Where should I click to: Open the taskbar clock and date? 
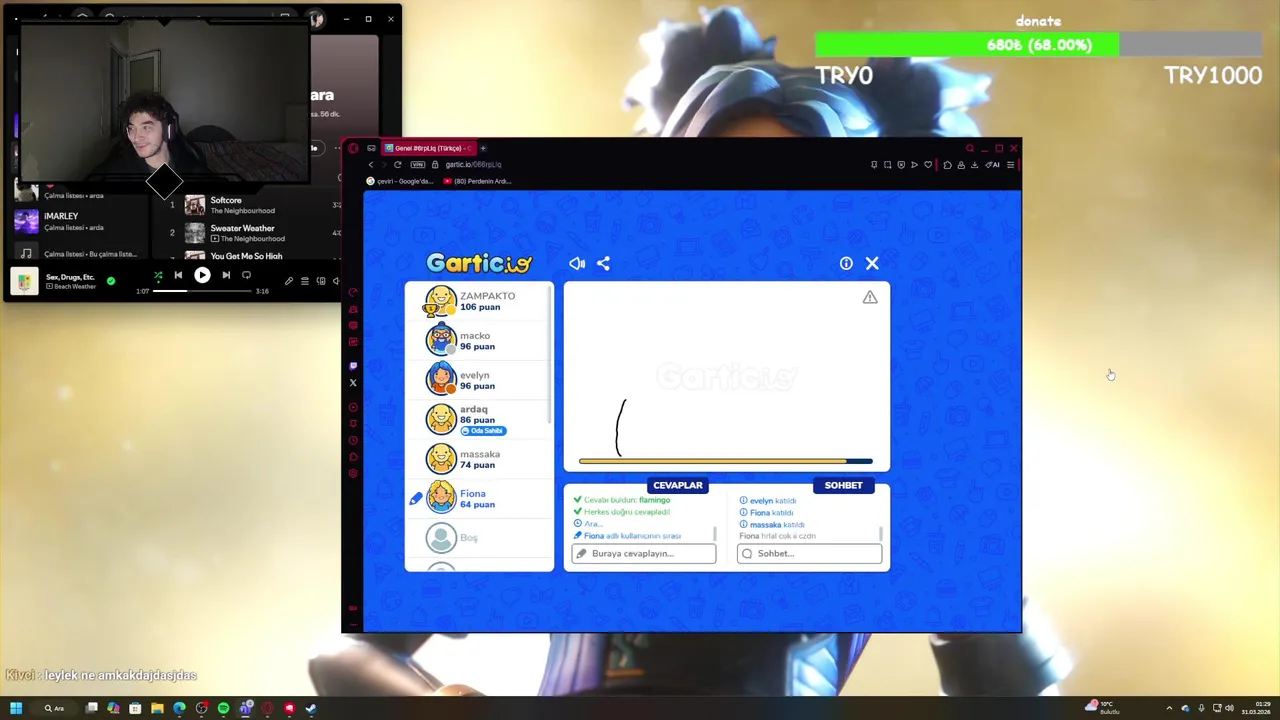click(1257, 708)
